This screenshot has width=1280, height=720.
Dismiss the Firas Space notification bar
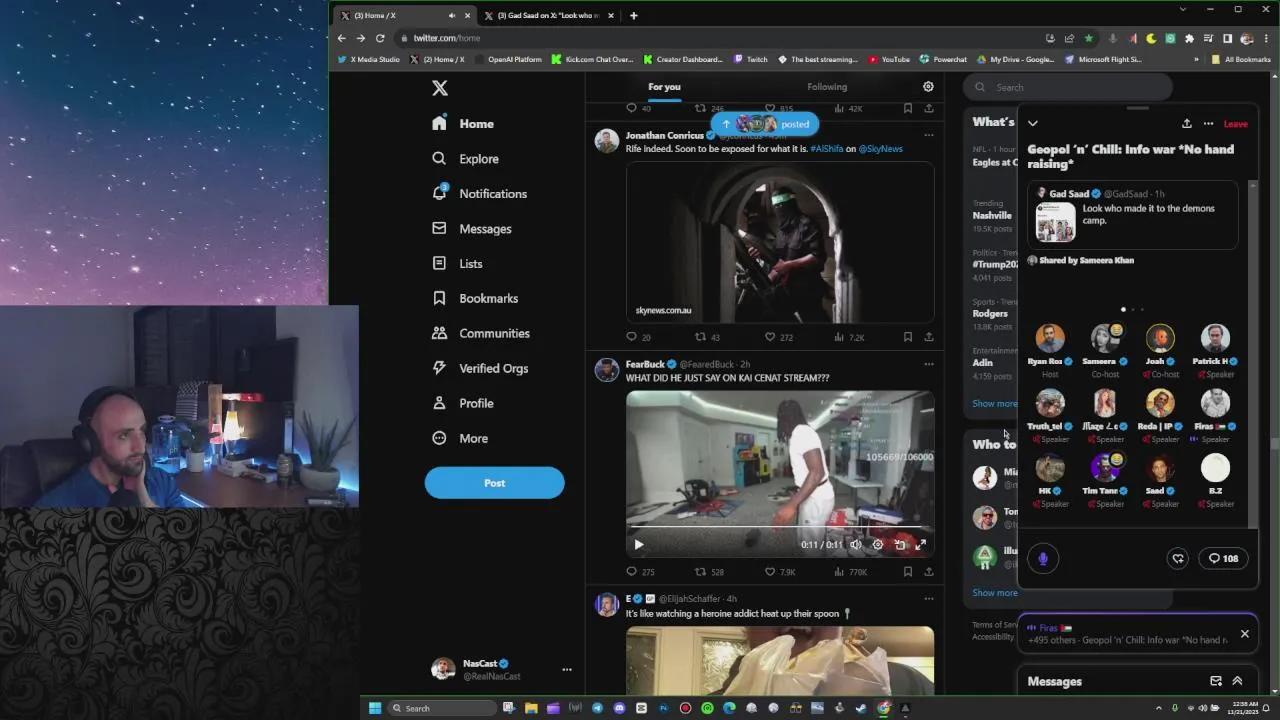[x=1245, y=634]
